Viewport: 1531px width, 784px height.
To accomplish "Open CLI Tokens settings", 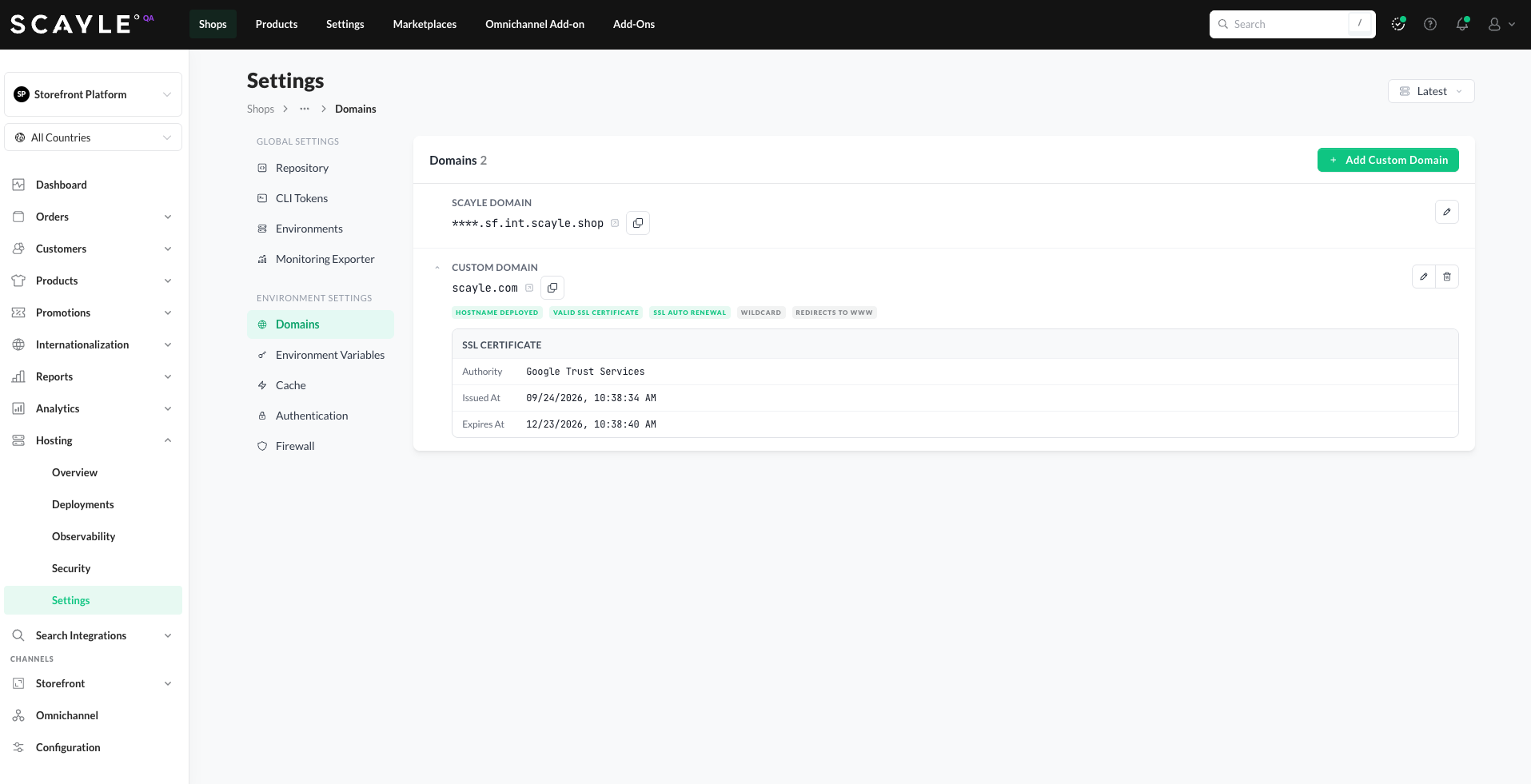I will (321, 198).
